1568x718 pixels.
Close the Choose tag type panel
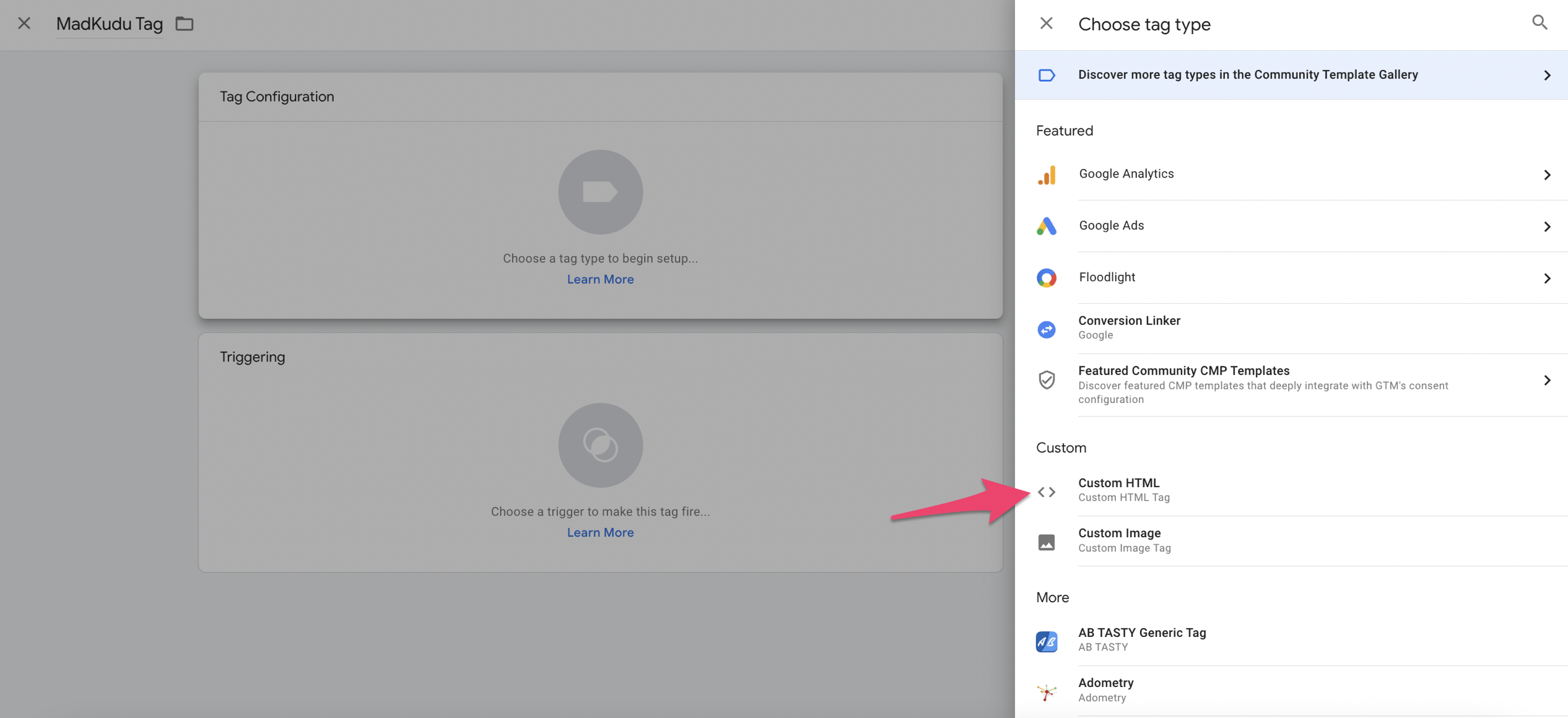coord(1046,24)
